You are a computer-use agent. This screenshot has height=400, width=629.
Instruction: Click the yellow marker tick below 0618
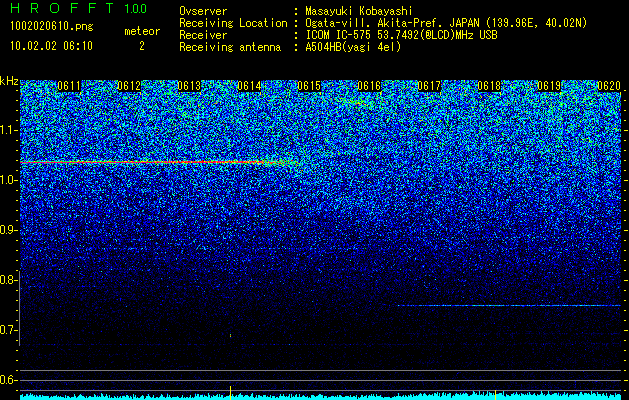[x=495, y=394]
